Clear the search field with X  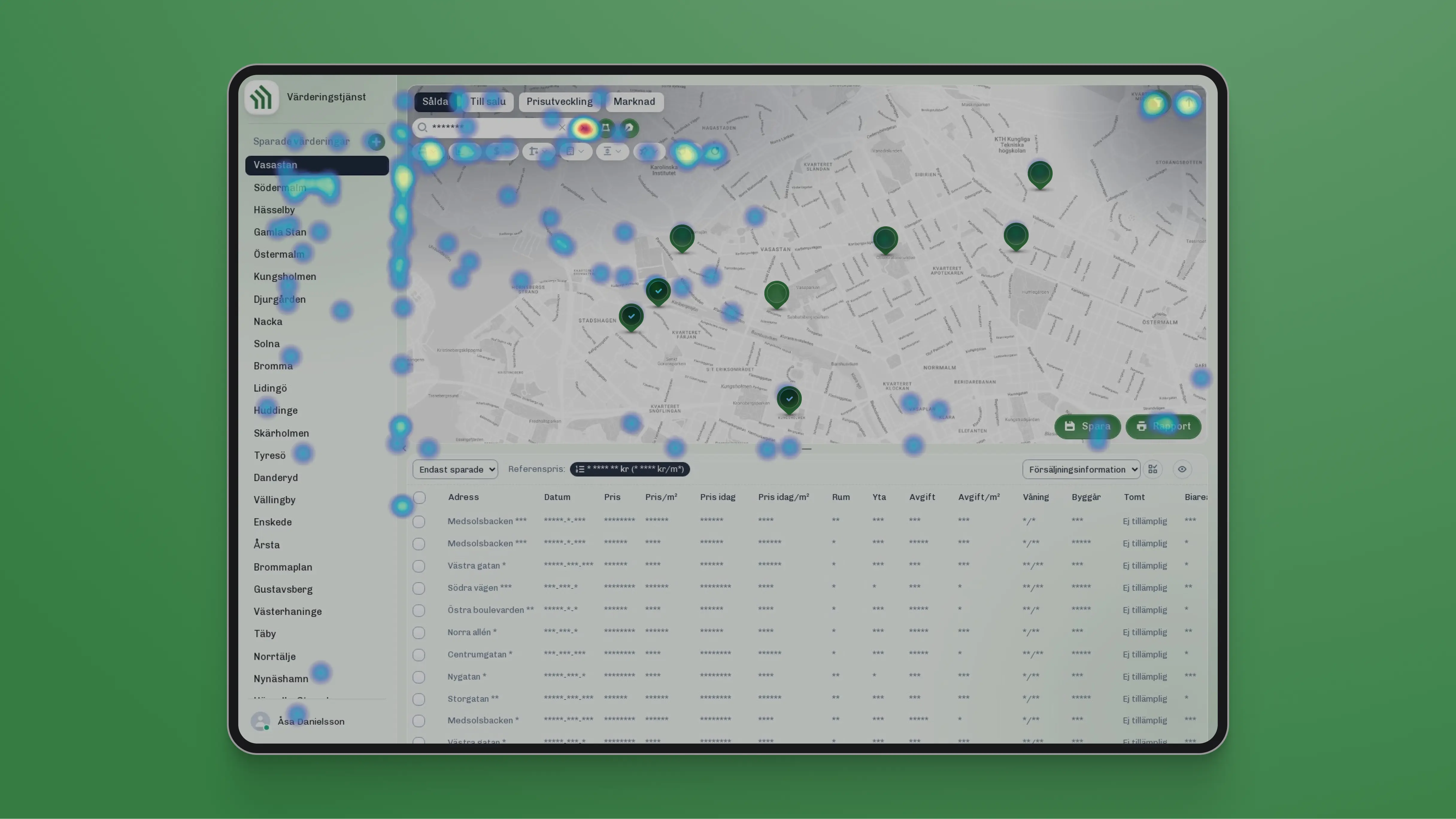[x=562, y=128]
